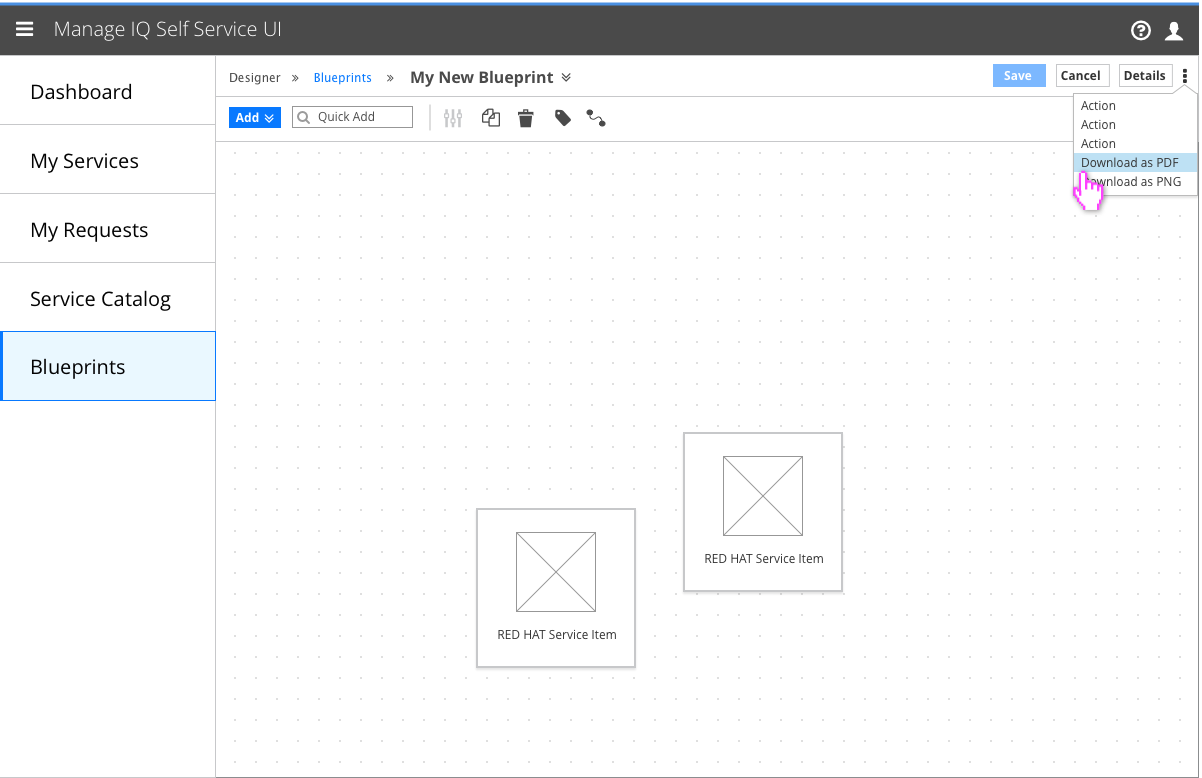The height and width of the screenshot is (778, 1202).
Task: Open the hamburger navigation menu
Action: click(24, 28)
